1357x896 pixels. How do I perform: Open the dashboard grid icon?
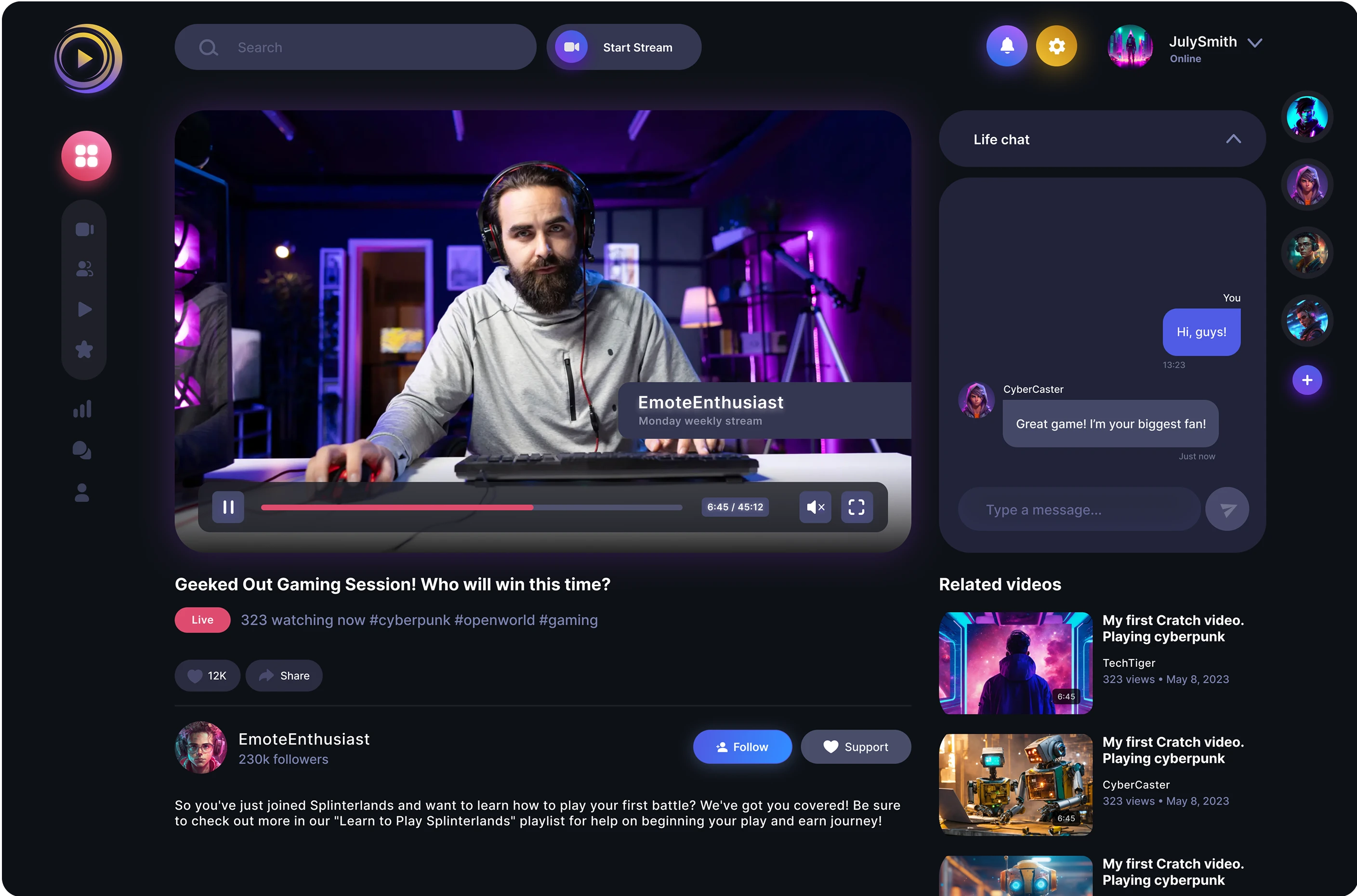point(86,156)
